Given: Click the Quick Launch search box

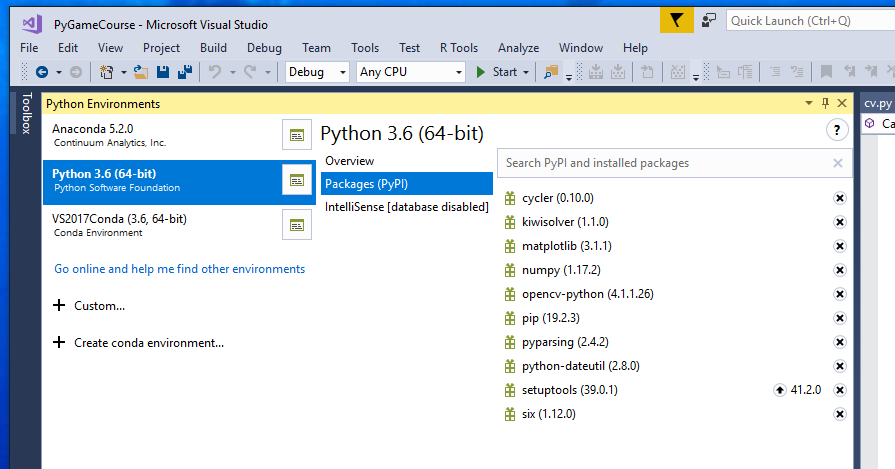Looking at the screenshot, I should pos(811,21).
